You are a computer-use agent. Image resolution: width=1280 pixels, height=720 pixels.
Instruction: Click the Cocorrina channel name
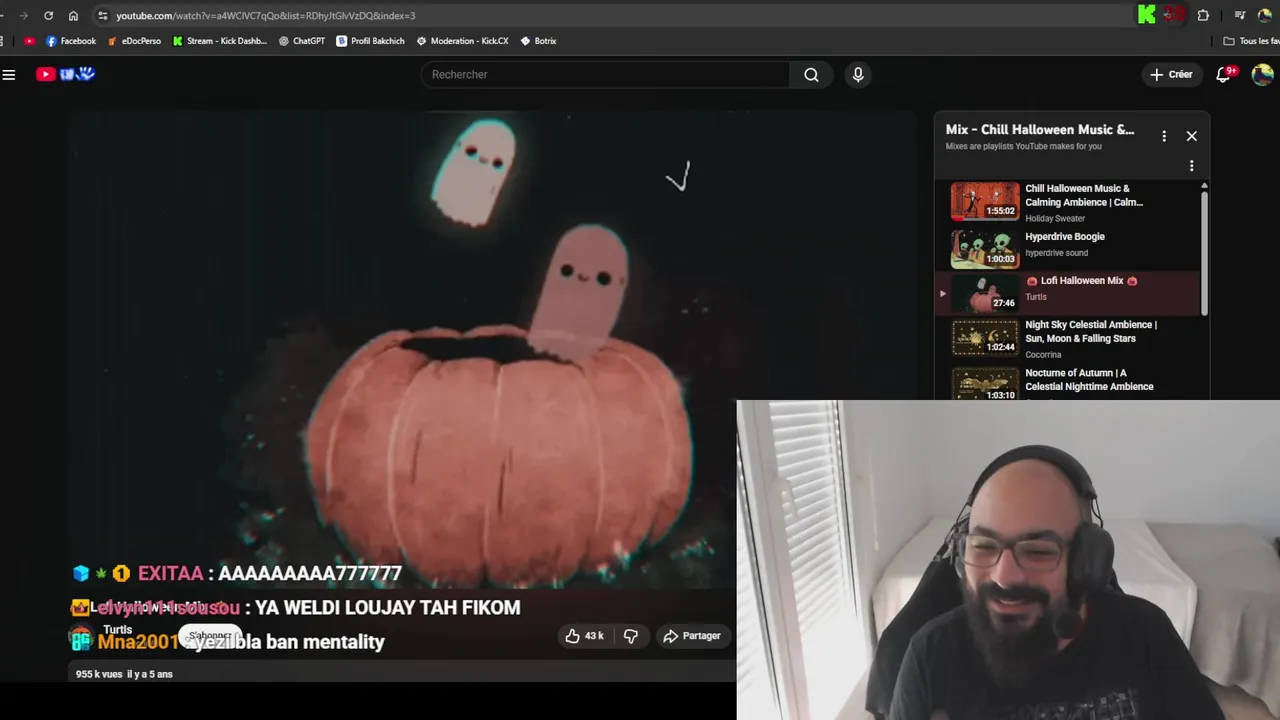pos(1043,354)
